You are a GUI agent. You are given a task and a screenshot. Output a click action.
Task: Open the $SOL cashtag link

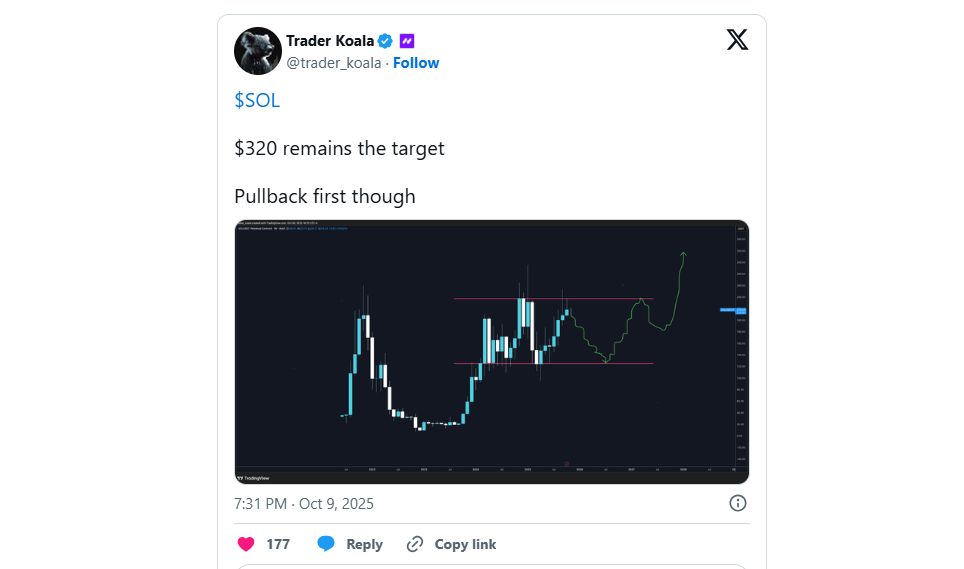pyautogui.click(x=257, y=100)
